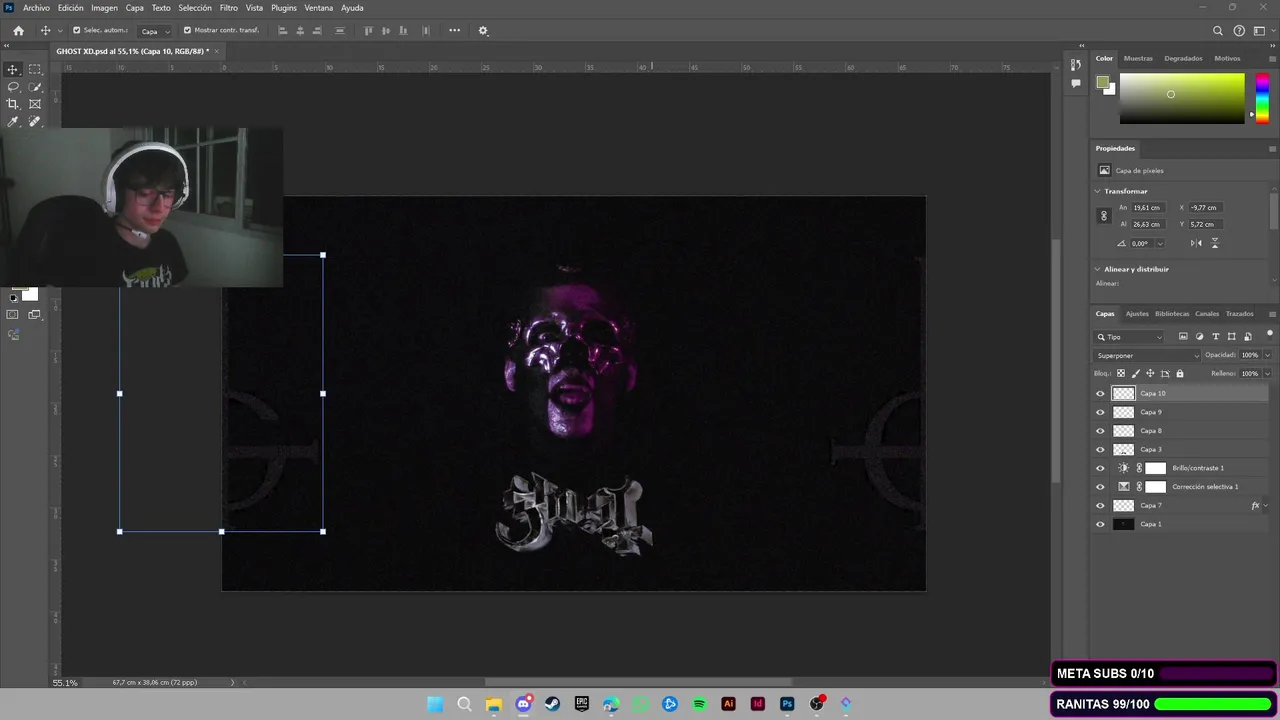Open Superponer blend mode dropdown
This screenshot has height=720, width=1280.
coord(1147,355)
